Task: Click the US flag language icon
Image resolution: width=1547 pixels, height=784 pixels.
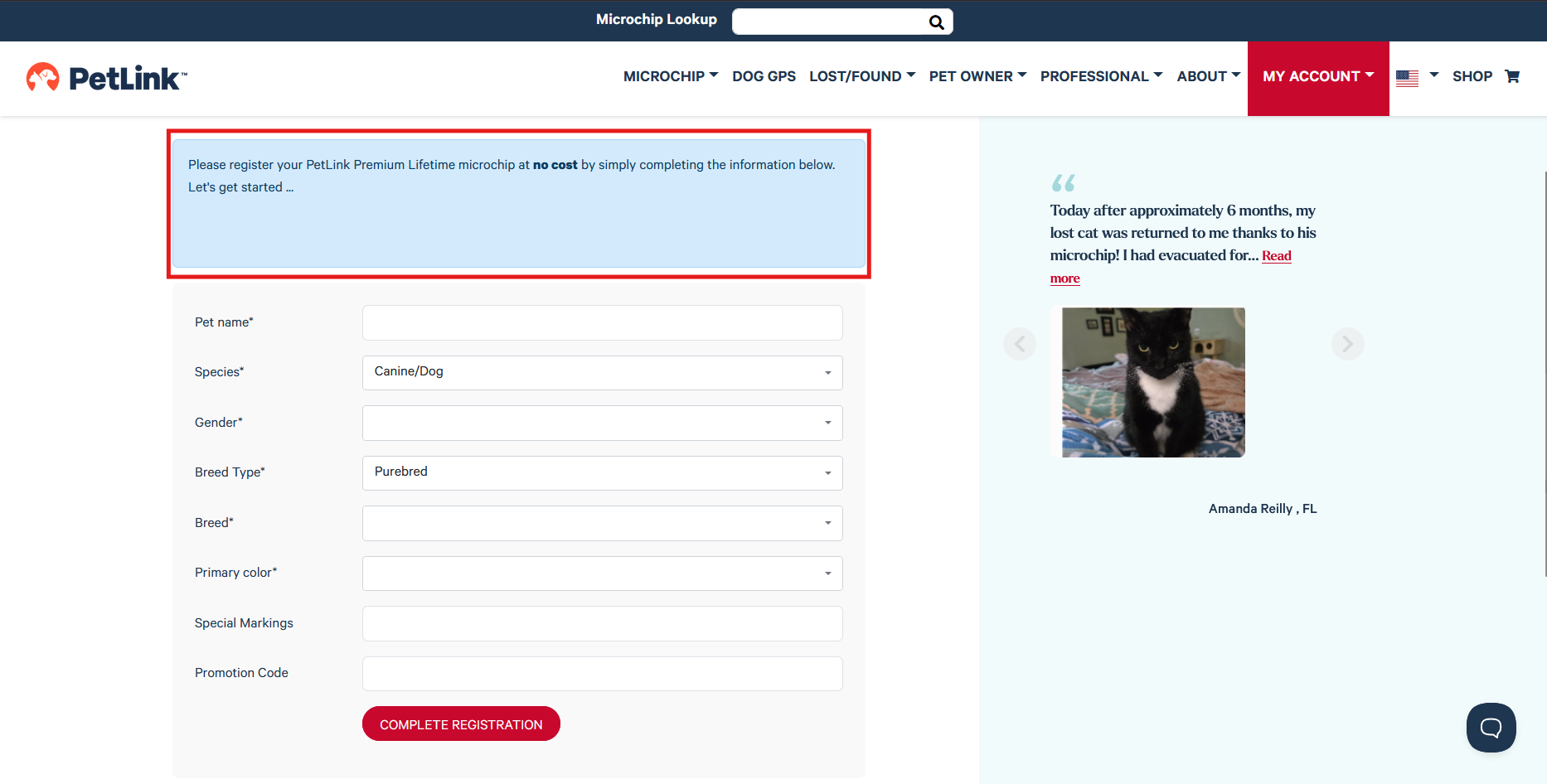Action: coord(1407,78)
